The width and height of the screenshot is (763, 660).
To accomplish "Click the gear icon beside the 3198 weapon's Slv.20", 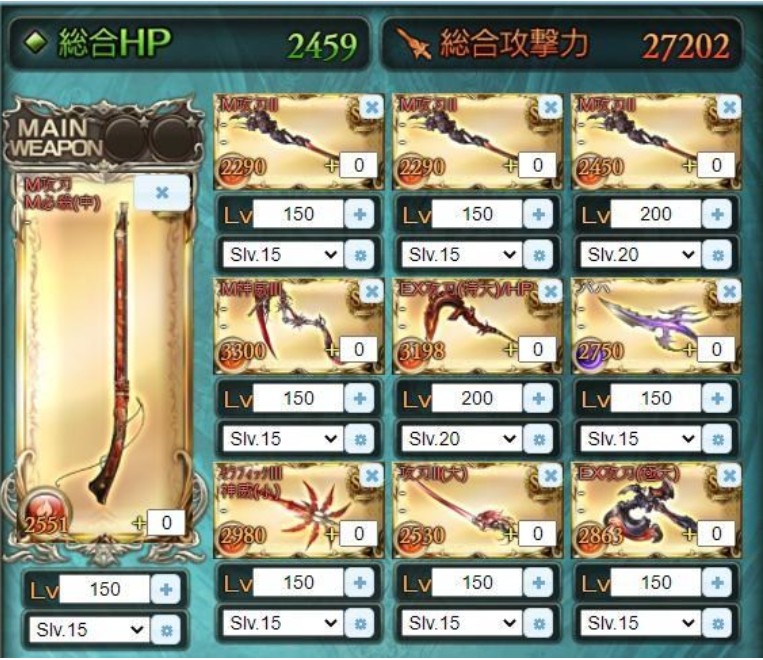I will [539, 440].
